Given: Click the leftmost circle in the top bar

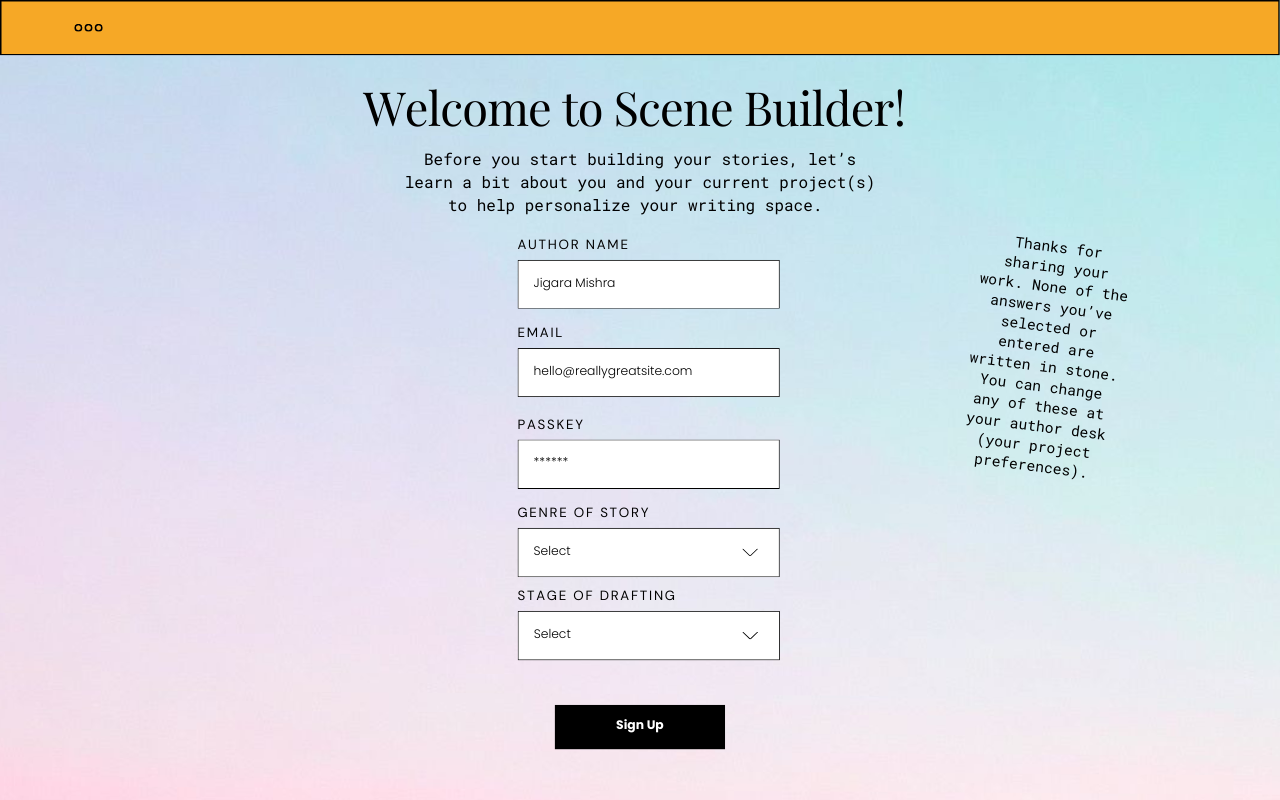Looking at the screenshot, I should coord(78,28).
